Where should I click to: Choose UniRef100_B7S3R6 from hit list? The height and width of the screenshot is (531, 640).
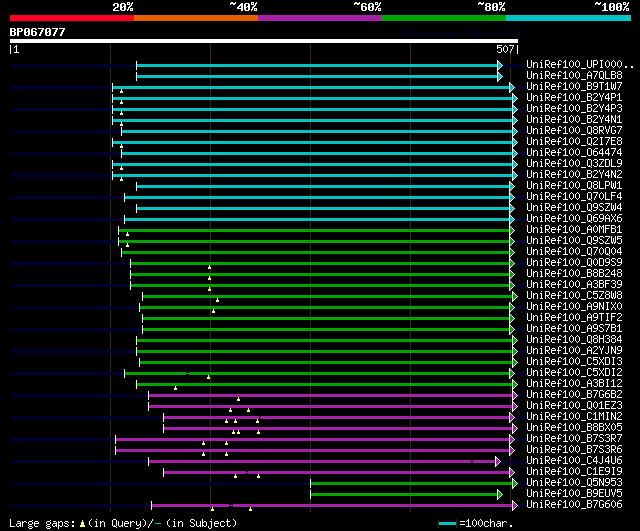(574, 450)
